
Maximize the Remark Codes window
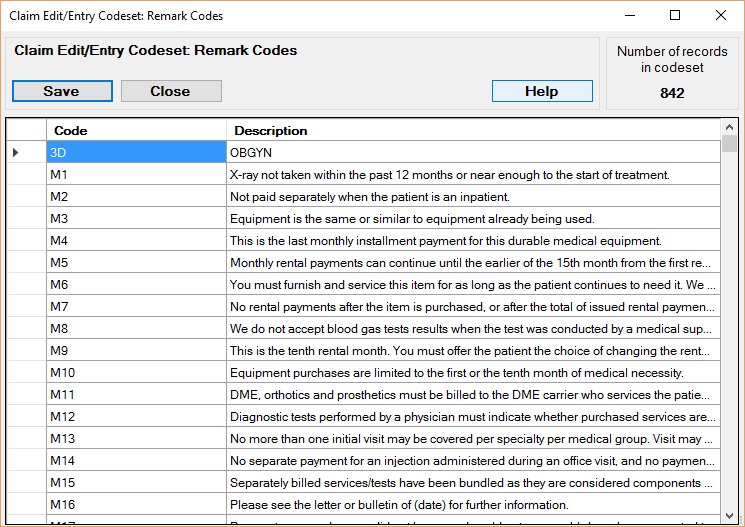[675, 15]
